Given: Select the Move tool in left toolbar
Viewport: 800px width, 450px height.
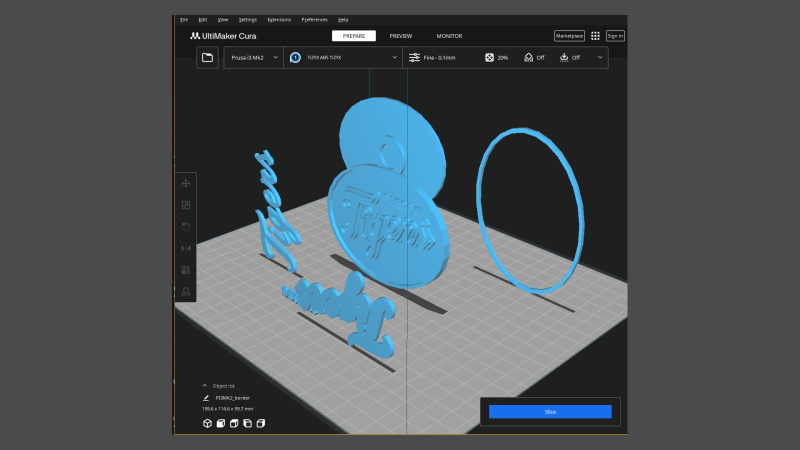Looking at the screenshot, I should tap(185, 183).
